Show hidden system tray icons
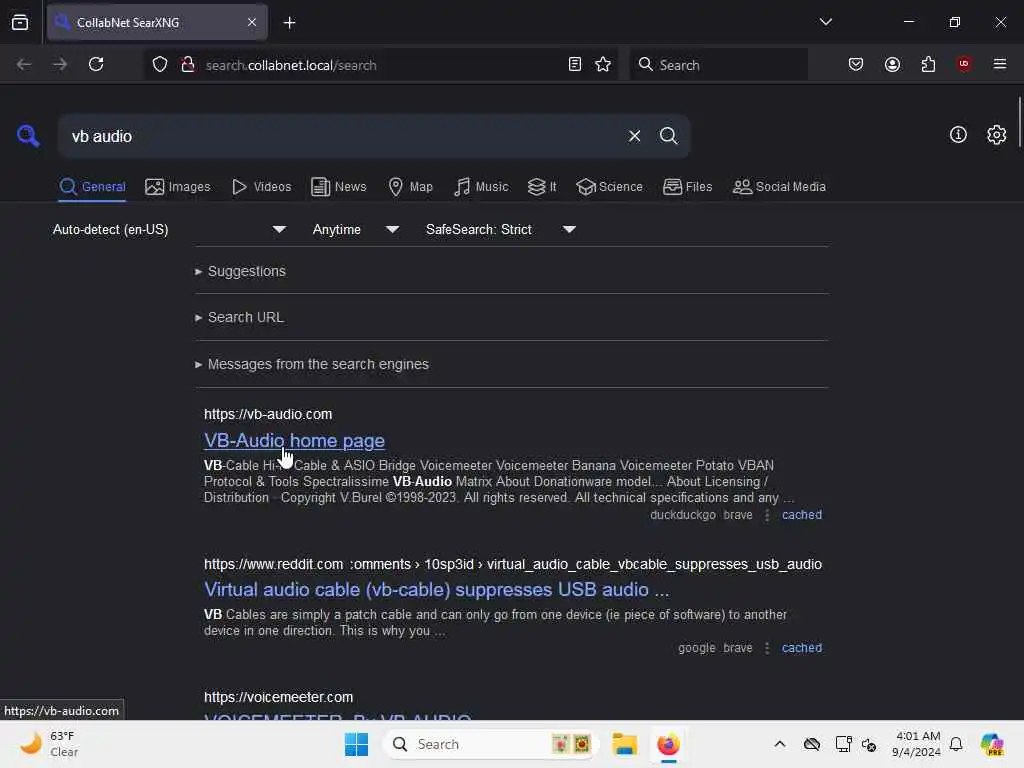Screen dimensions: 1024x768 click(x=779, y=744)
